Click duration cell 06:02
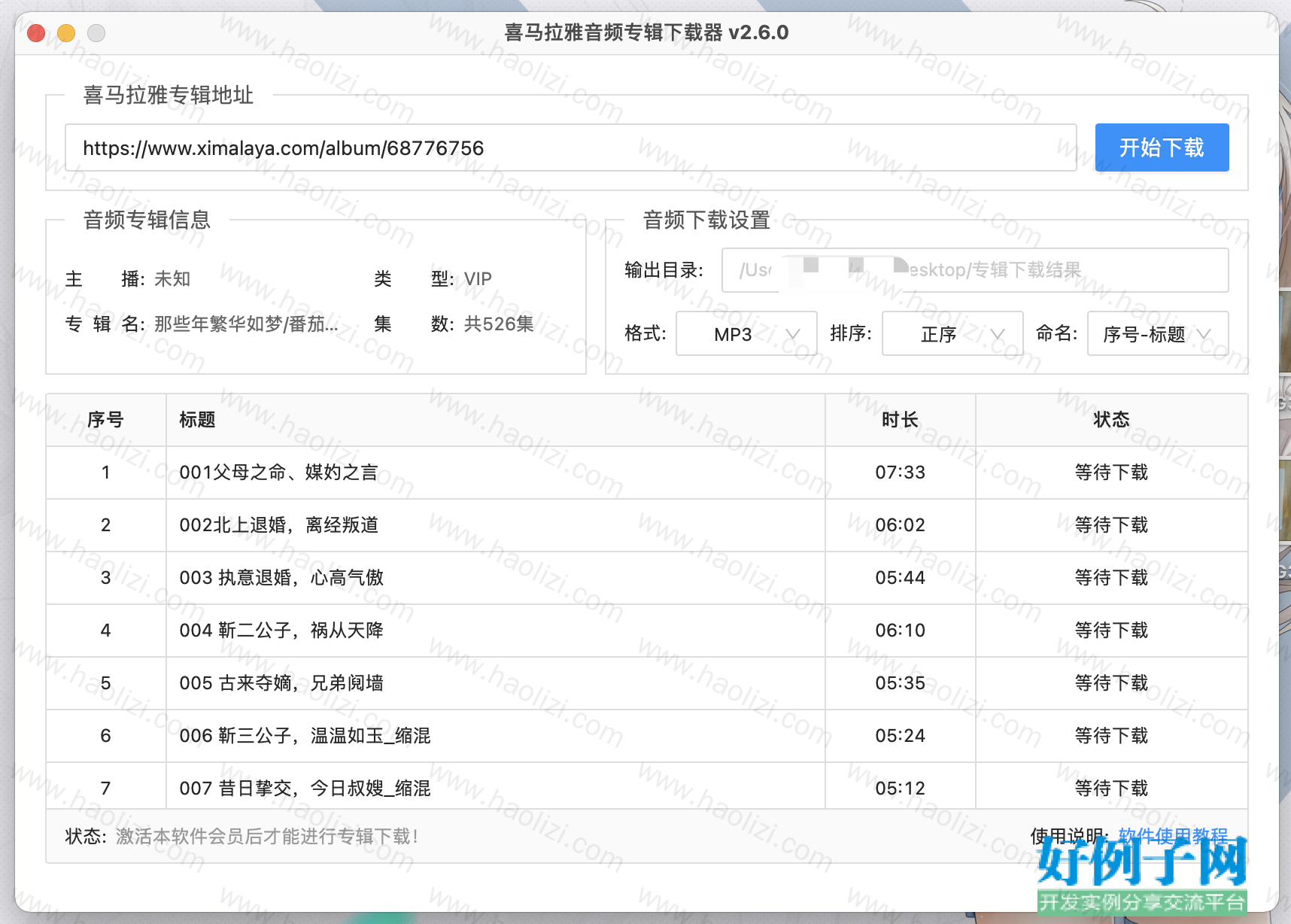Screen dimensions: 1291x924 [x=901, y=525]
